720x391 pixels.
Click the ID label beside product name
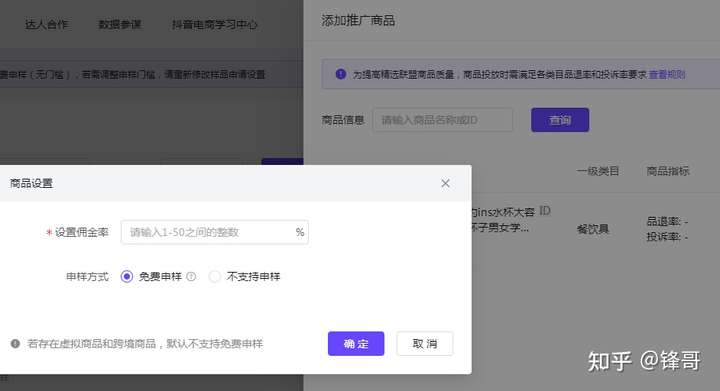click(x=545, y=211)
